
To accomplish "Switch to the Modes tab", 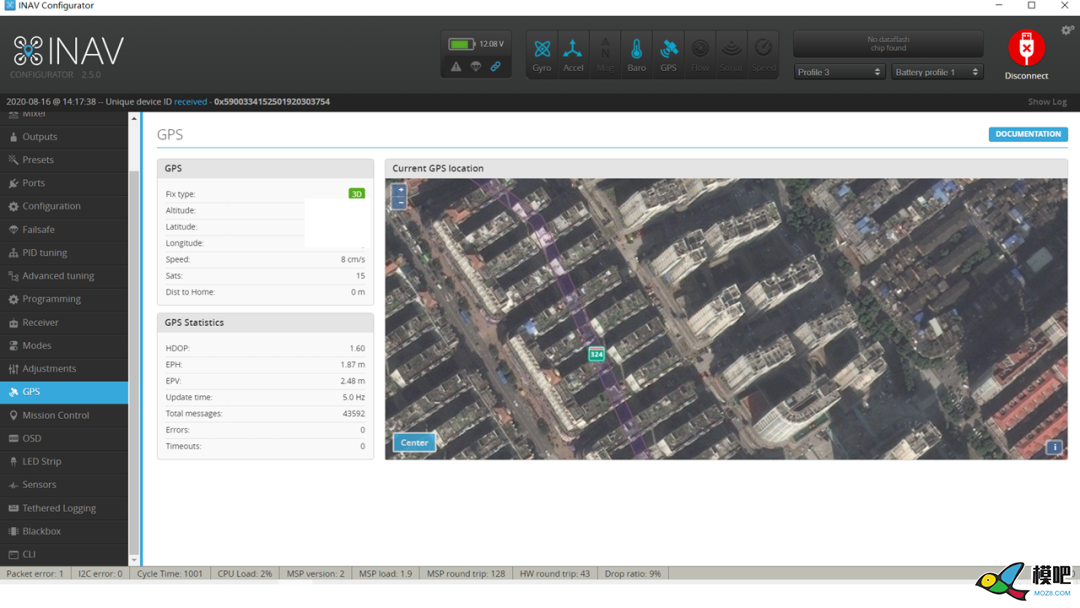I will click(x=64, y=346).
